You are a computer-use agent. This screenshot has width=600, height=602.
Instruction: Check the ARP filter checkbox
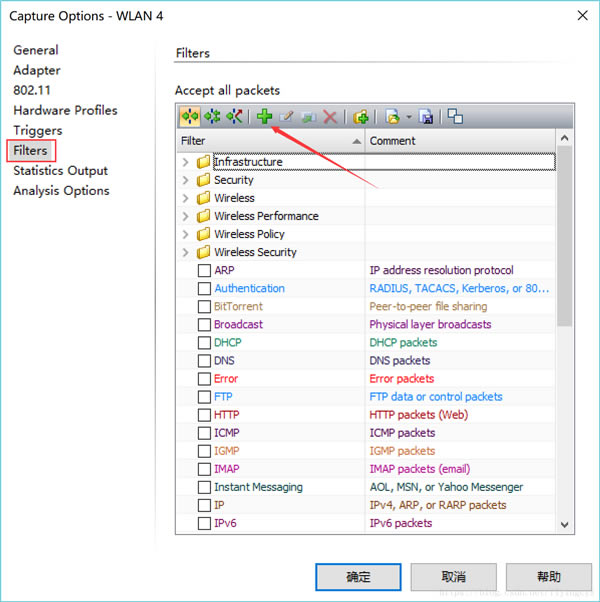point(204,271)
